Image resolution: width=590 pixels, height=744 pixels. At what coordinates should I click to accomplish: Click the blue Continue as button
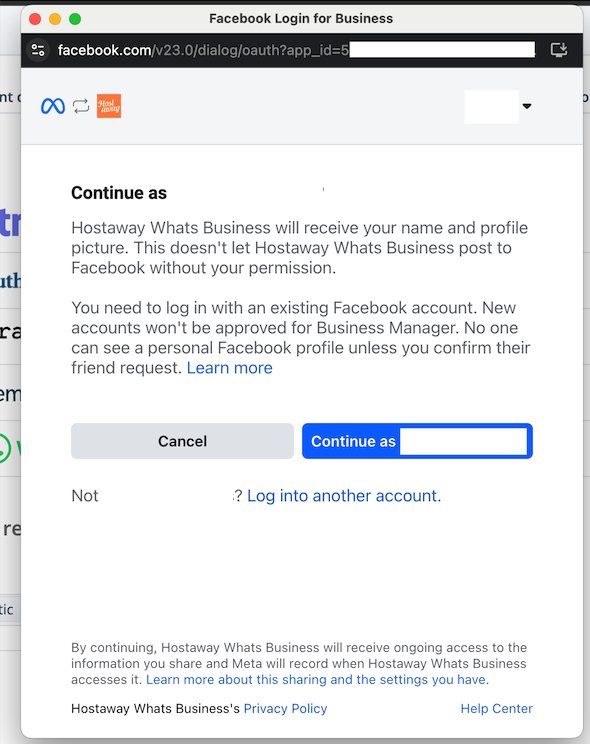(x=417, y=441)
